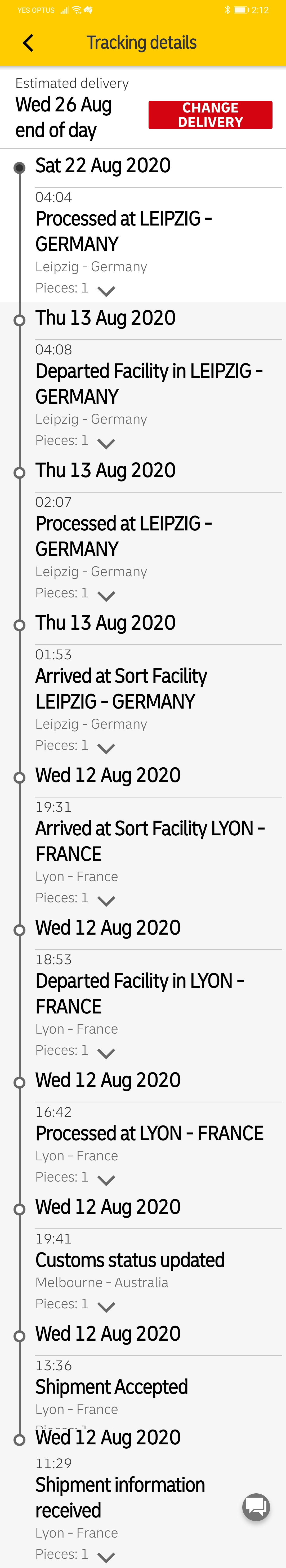
Task: Expand pieces under 02:07 Processed at Leipzig
Action: (x=106, y=596)
